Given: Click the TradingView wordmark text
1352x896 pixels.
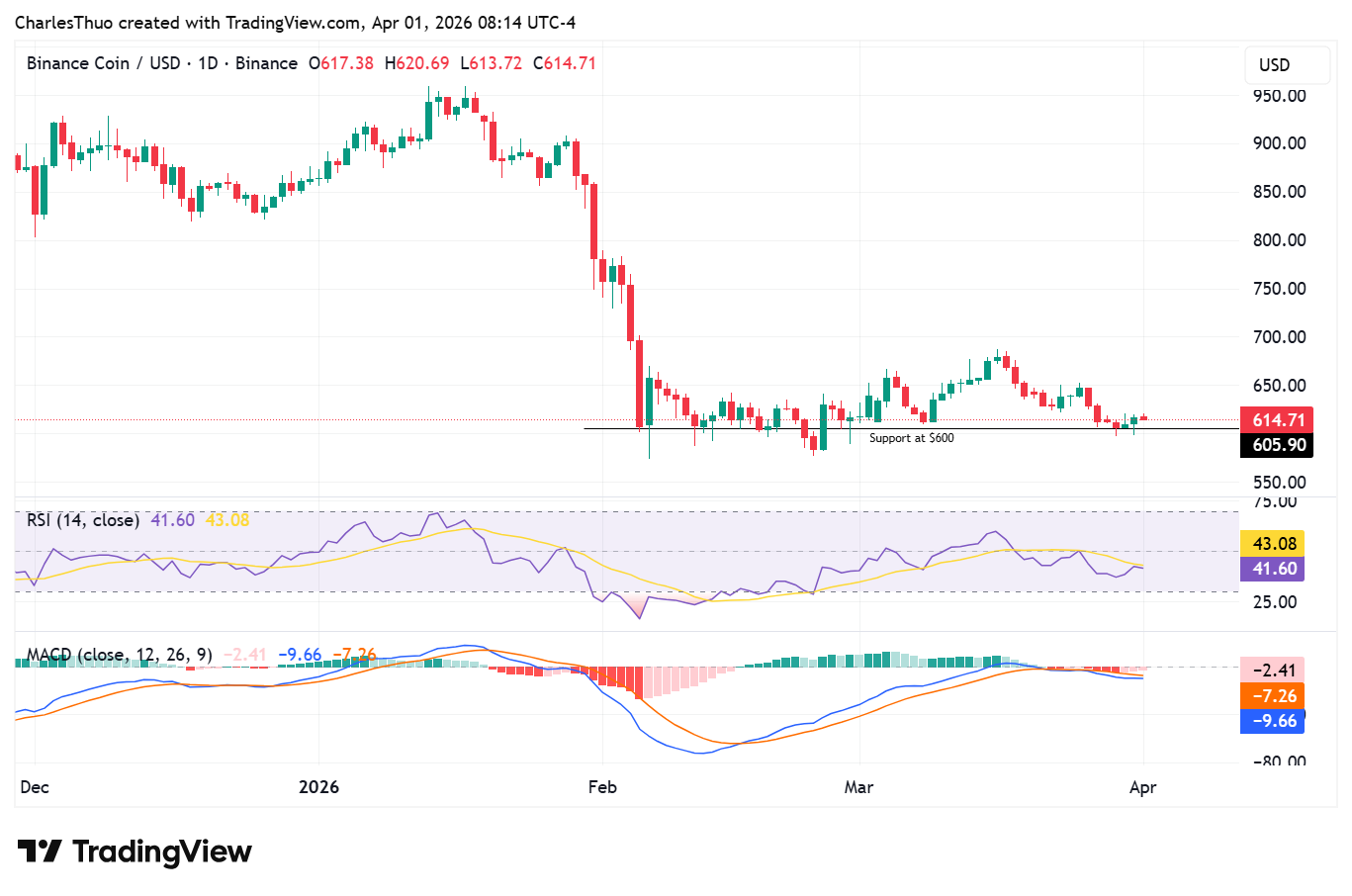Looking at the screenshot, I should (x=162, y=851).
